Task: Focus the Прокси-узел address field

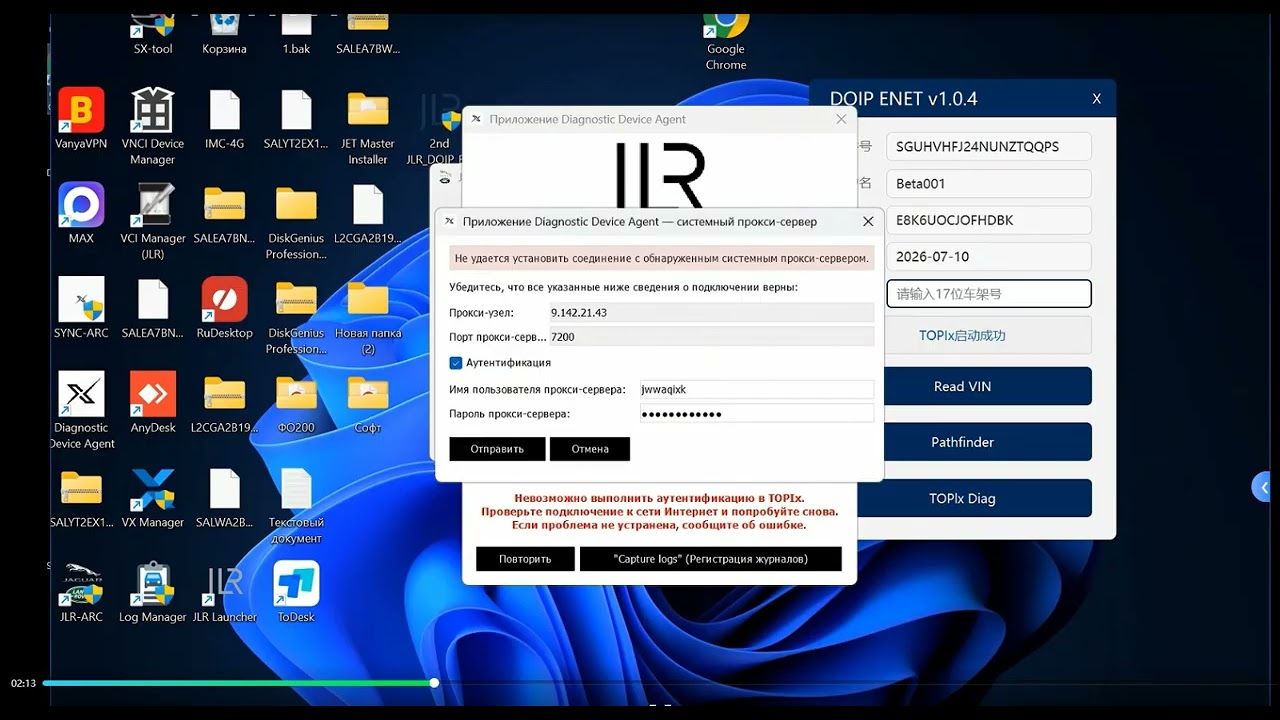Action: (x=711, y=313)
